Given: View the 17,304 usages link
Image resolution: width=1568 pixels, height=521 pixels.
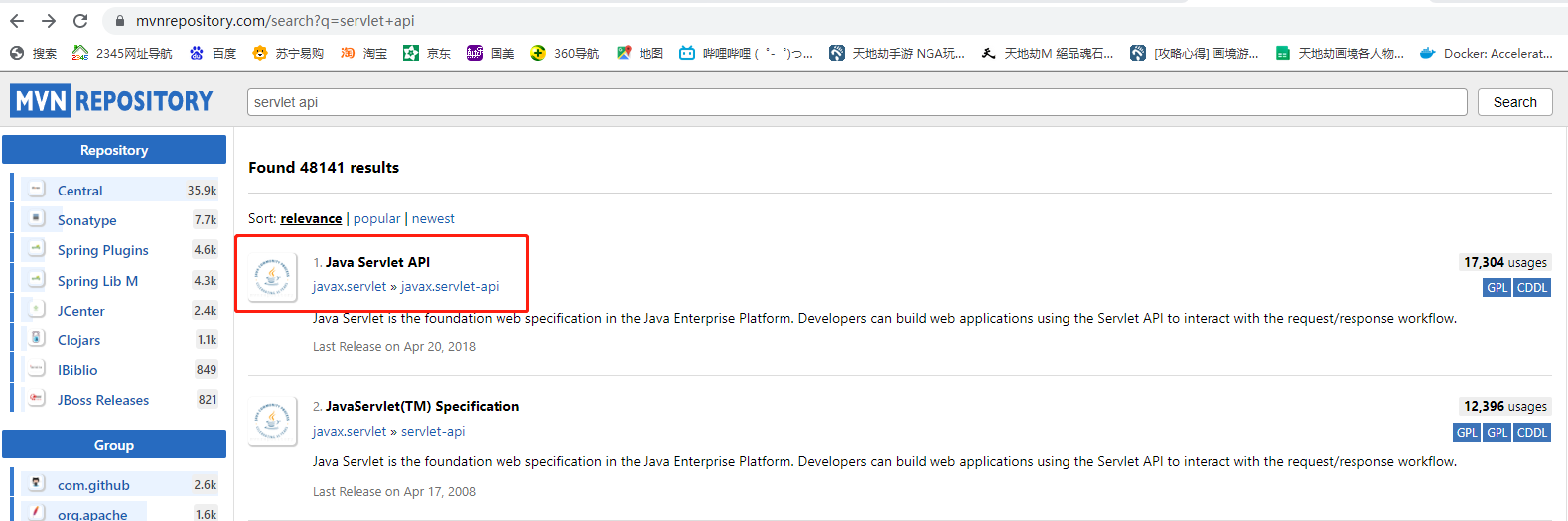Looking at the screenshot, I should [x=1505, y=262].
